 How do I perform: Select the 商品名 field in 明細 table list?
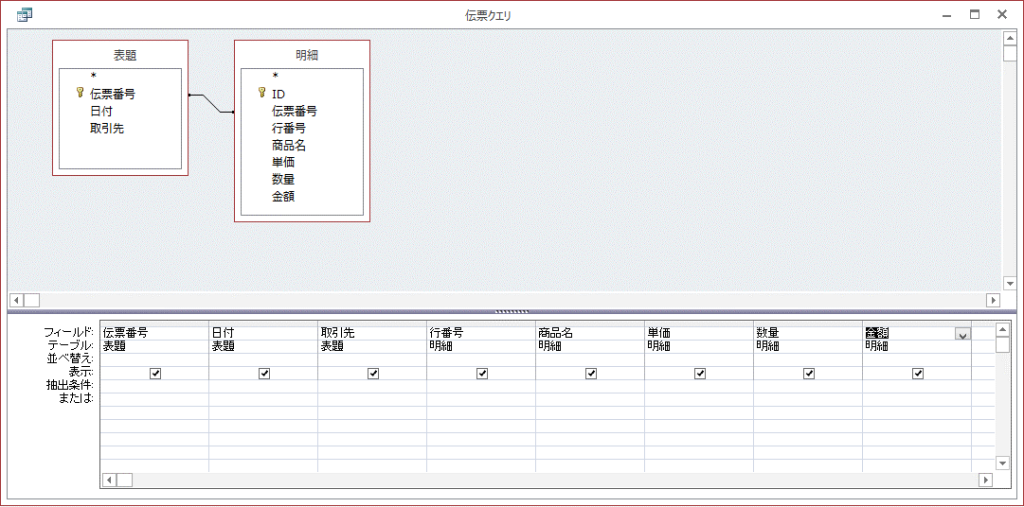click(x=289, y=145)
